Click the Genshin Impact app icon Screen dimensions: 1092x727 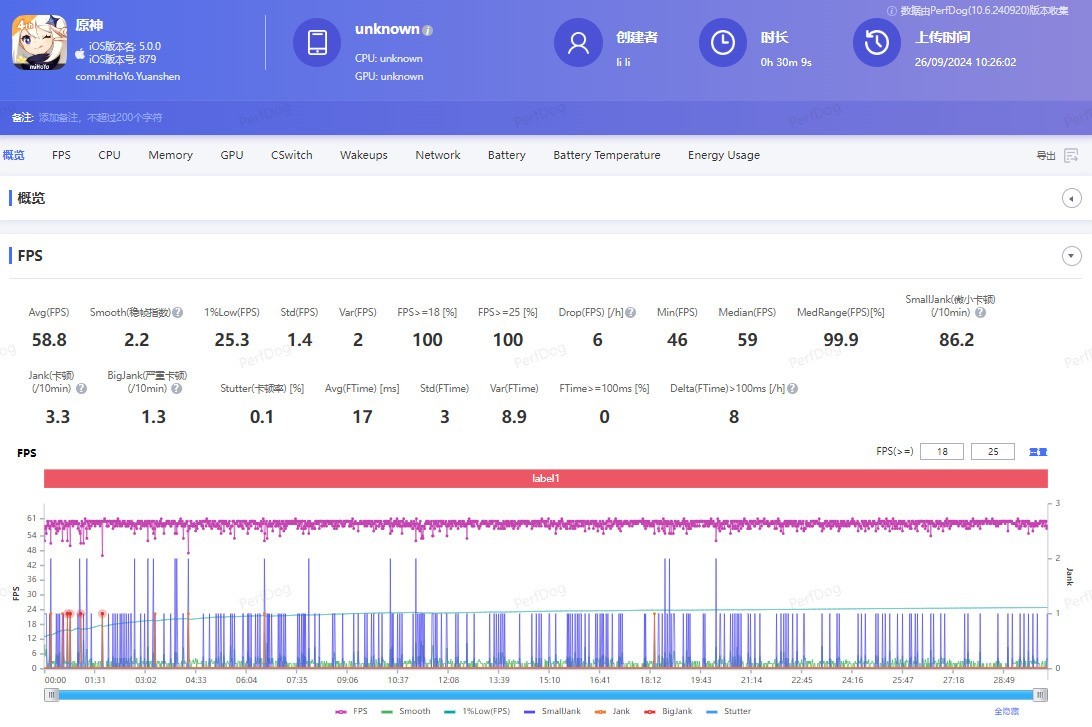click(x=40, y=42)
